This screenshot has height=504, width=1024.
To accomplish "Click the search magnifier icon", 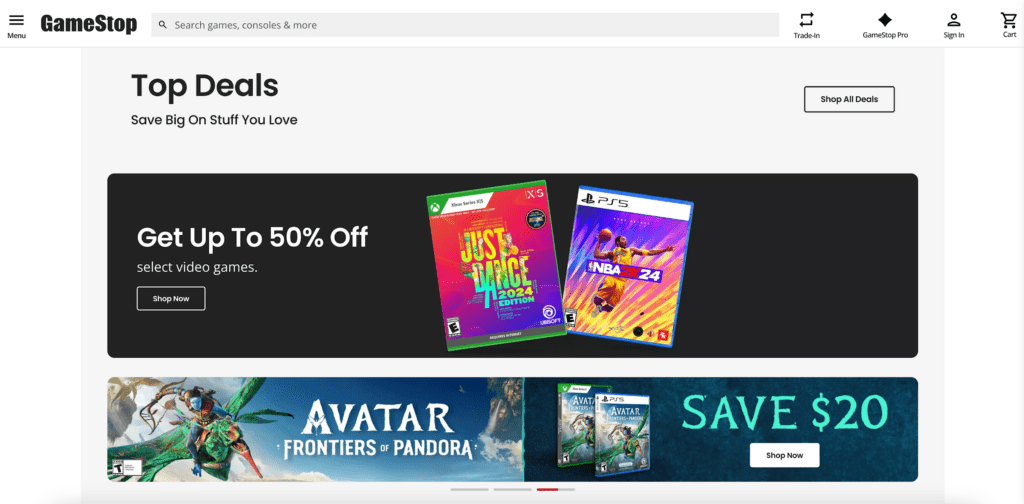I will pyautogui.click(x=163, y=25).
